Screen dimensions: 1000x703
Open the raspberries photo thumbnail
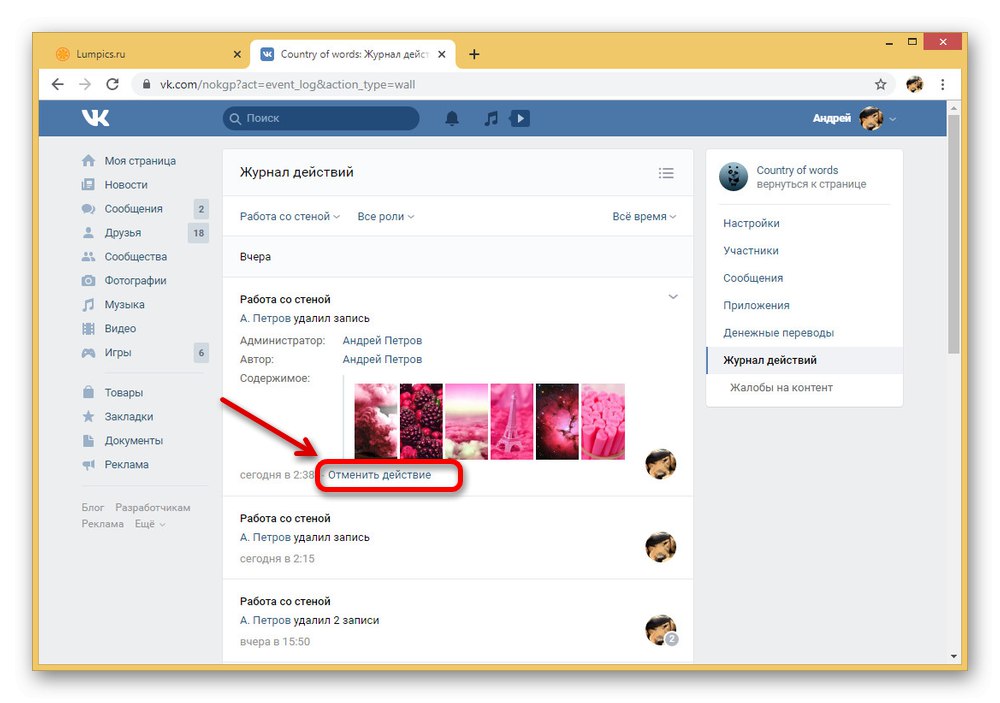click(421, 421)
